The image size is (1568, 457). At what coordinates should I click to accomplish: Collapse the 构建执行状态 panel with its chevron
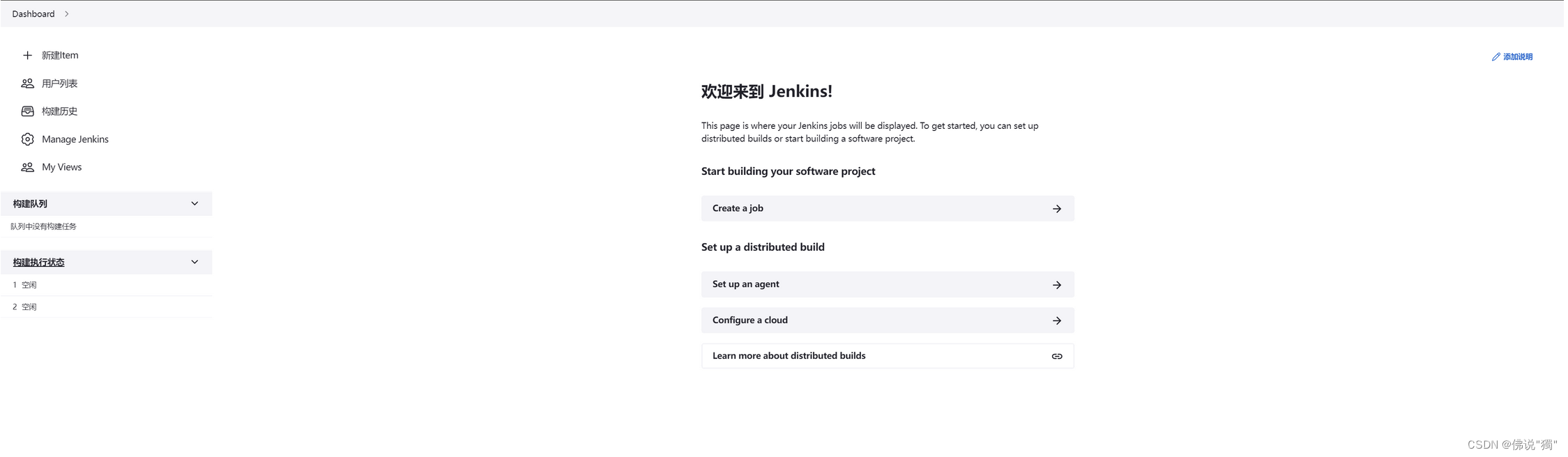[195, 262]
